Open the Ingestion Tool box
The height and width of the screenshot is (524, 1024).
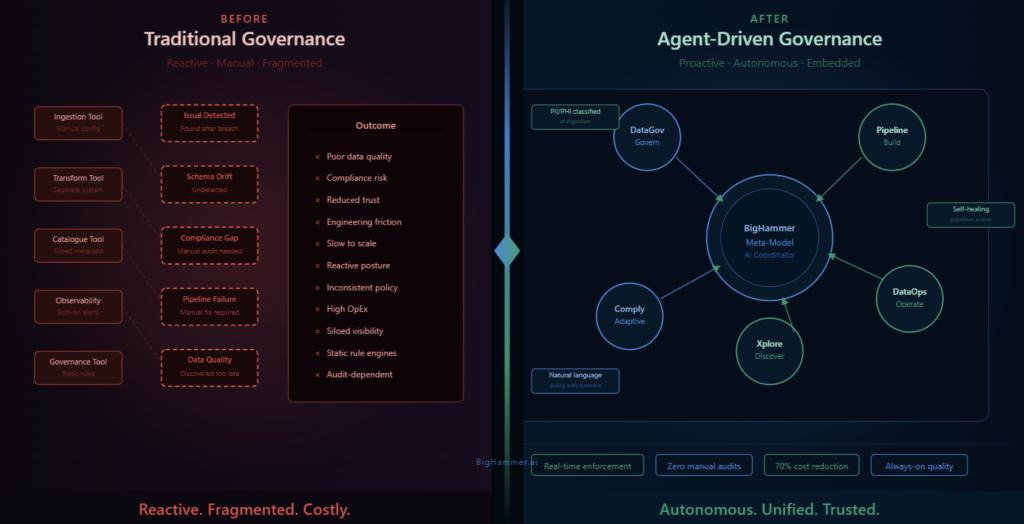(x=78, y=123)
